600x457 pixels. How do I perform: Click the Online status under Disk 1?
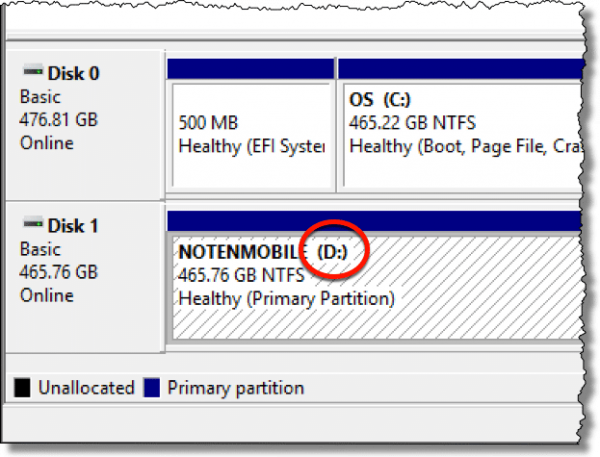click(x=47, y=295)
